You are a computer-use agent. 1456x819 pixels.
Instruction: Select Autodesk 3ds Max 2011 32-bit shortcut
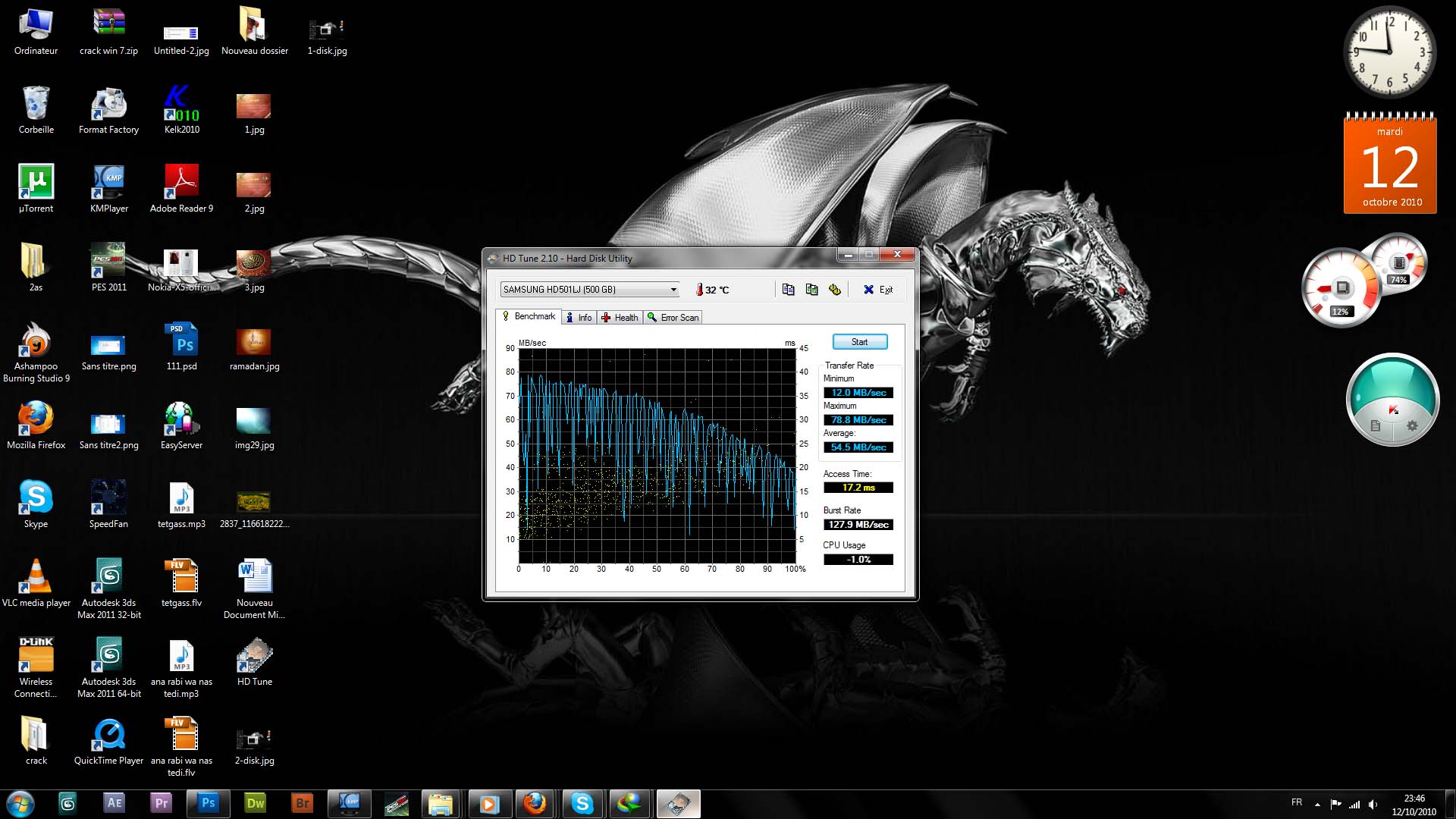point(108,588)
